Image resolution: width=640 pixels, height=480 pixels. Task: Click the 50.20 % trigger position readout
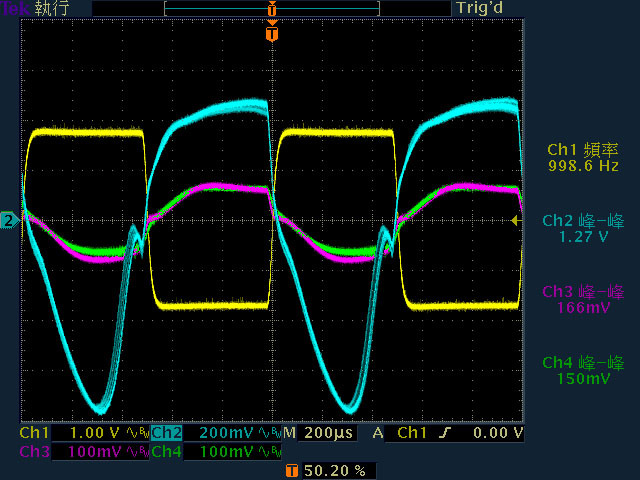[x=335, y=471]
